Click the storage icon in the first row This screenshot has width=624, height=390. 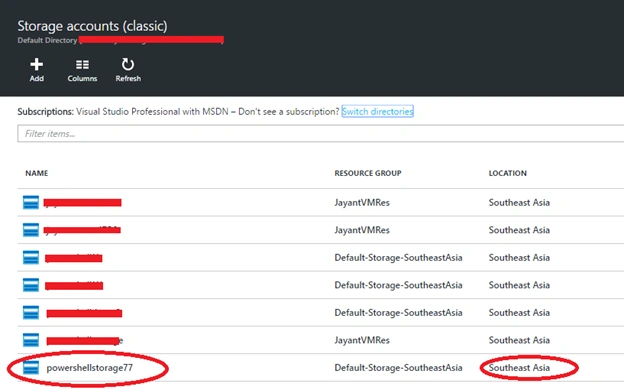point(31,202)
